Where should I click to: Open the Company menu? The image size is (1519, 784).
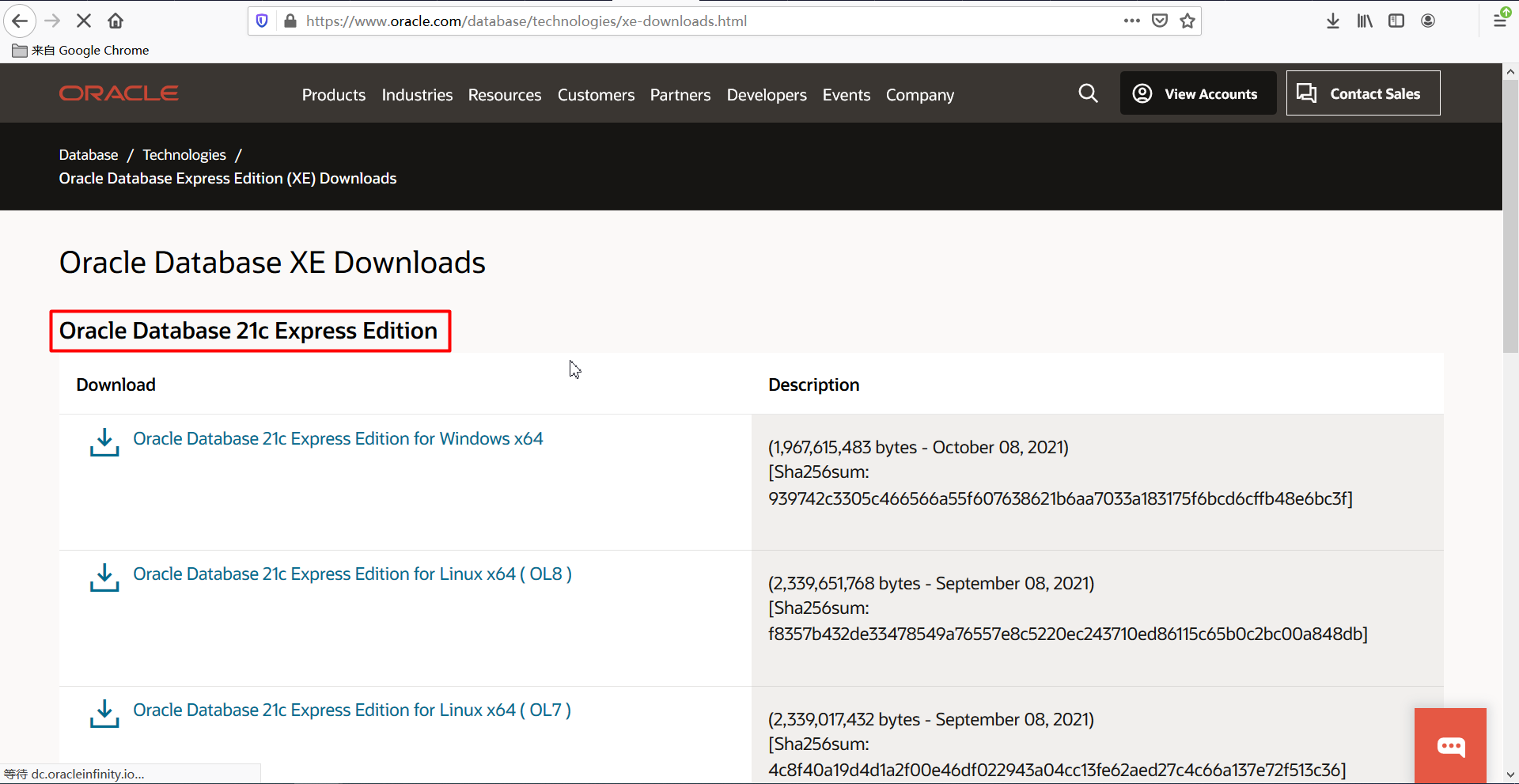(x=920, y=95)
